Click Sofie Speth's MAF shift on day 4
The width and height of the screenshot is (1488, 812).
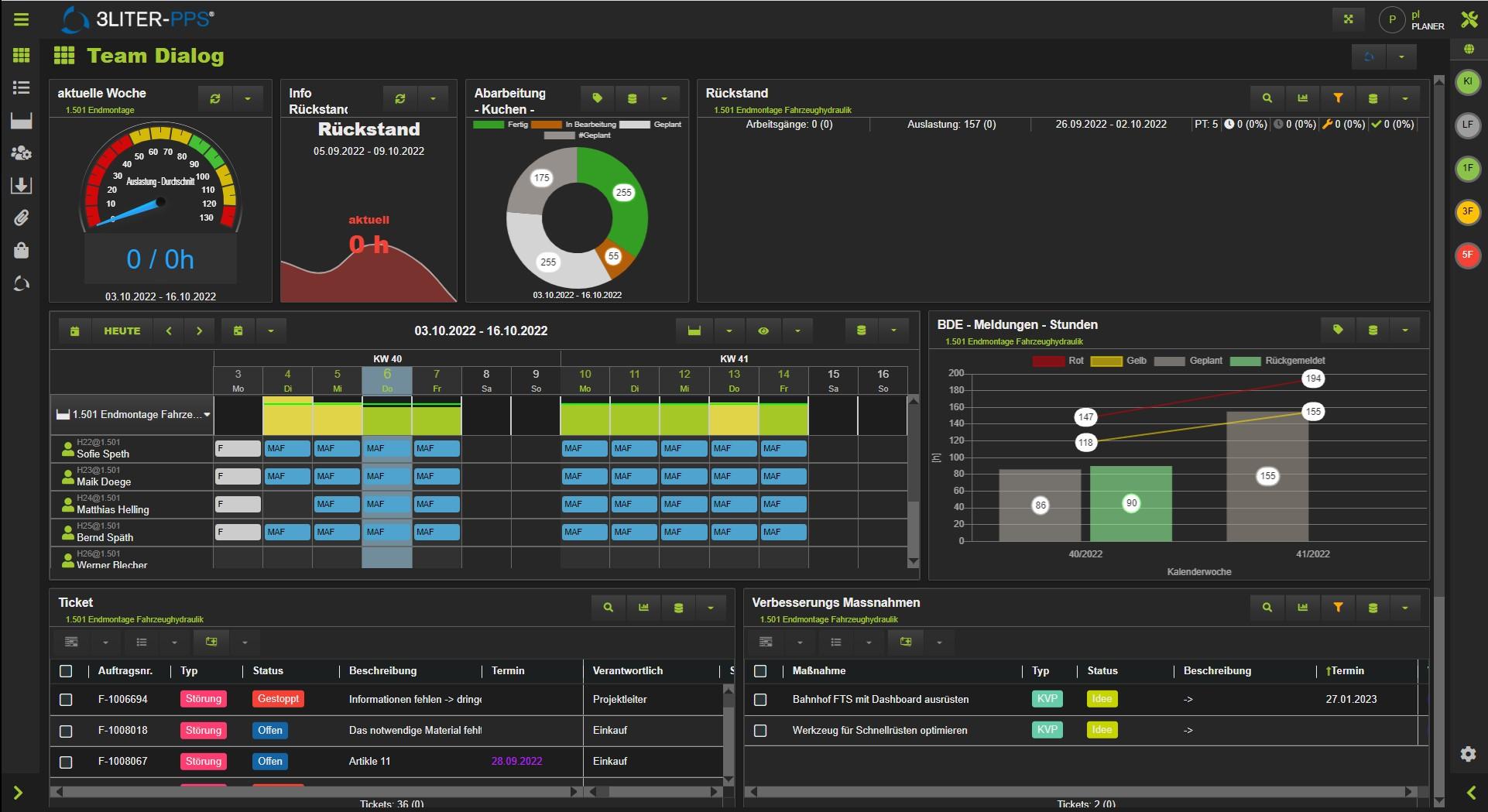click(287, 448)
